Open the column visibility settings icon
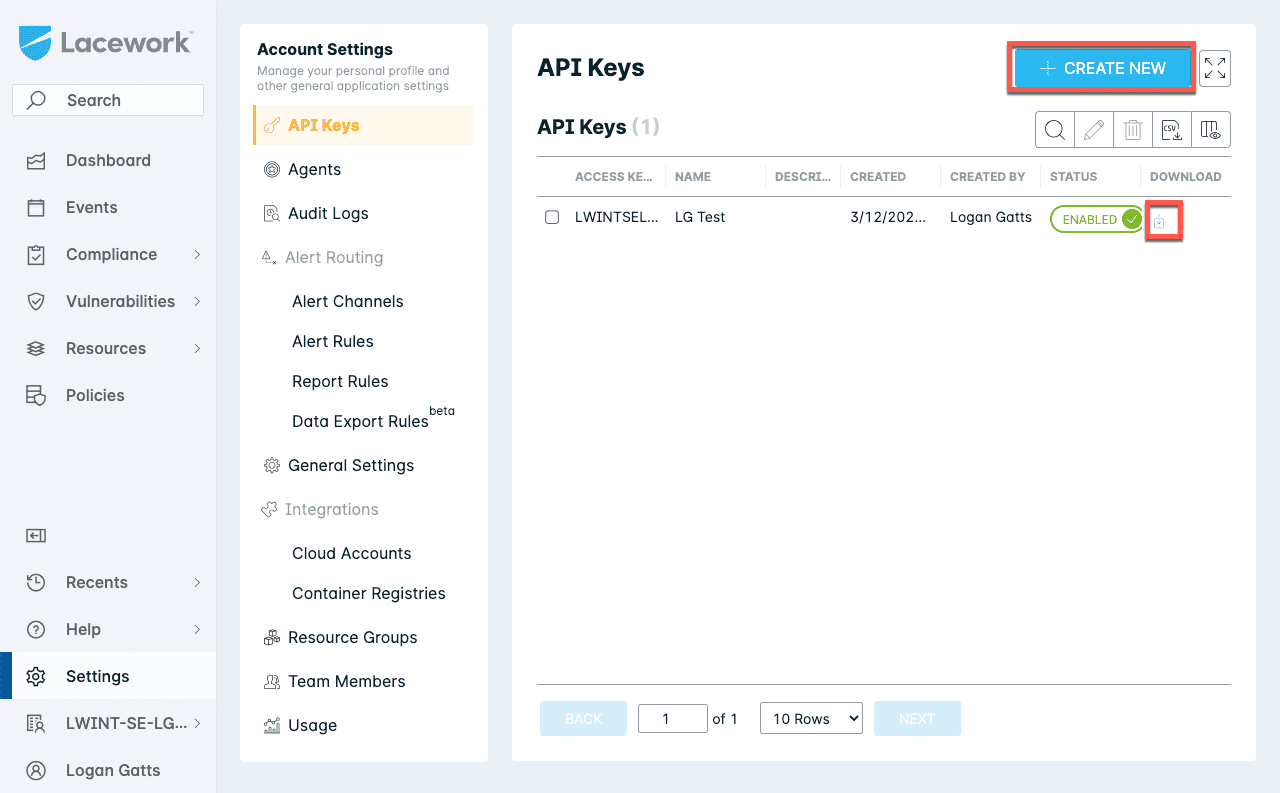This screenshot has height=793, width=1280. coord(1210,129)
